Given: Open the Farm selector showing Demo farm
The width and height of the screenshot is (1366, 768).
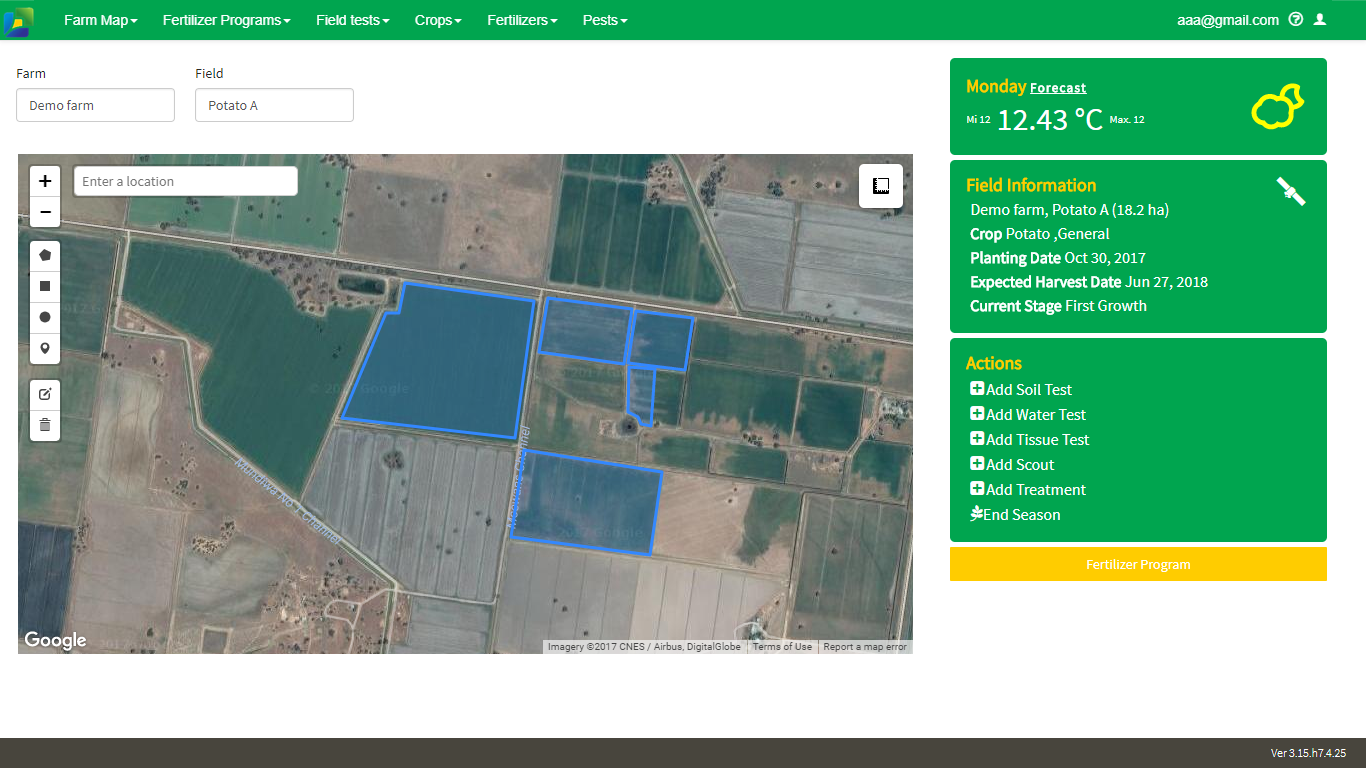Looking at the screenshot, I should point(95,105).
